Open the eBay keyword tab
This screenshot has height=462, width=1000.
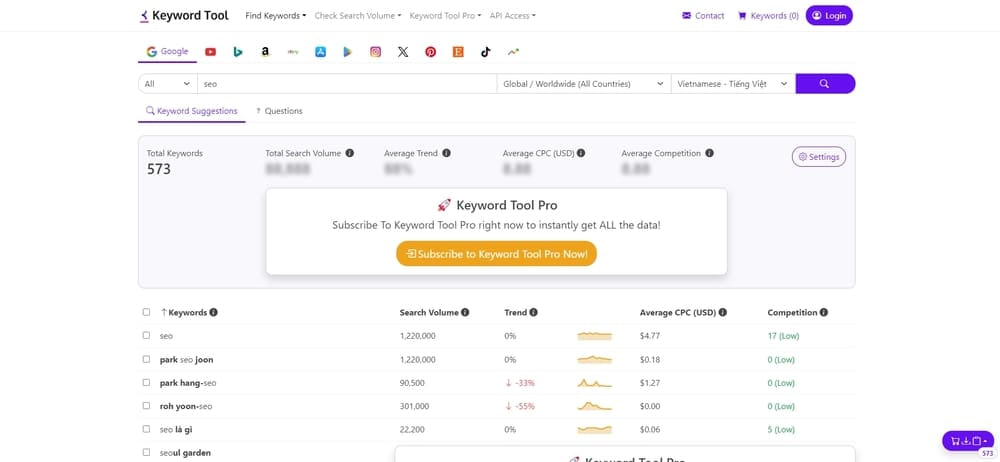(x=293, y=52)
